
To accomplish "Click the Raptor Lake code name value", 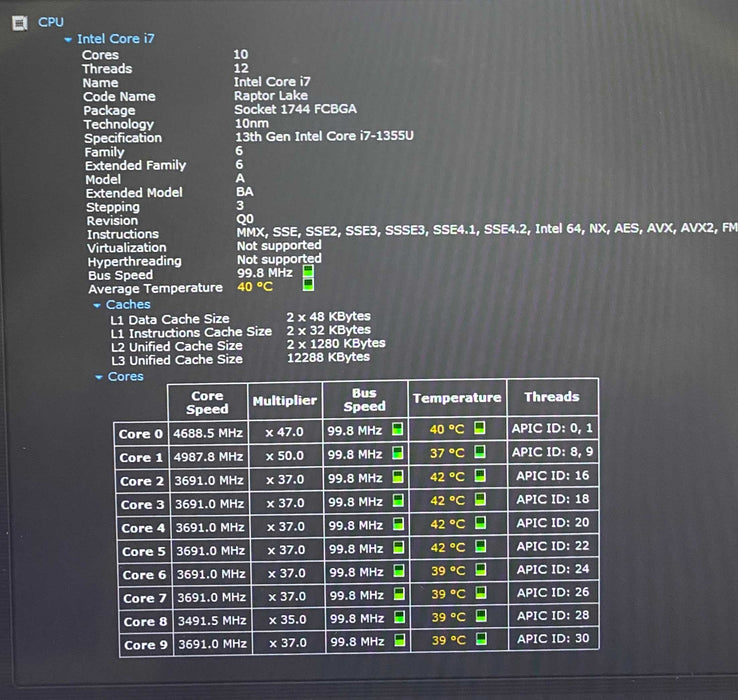I will 271,96.
